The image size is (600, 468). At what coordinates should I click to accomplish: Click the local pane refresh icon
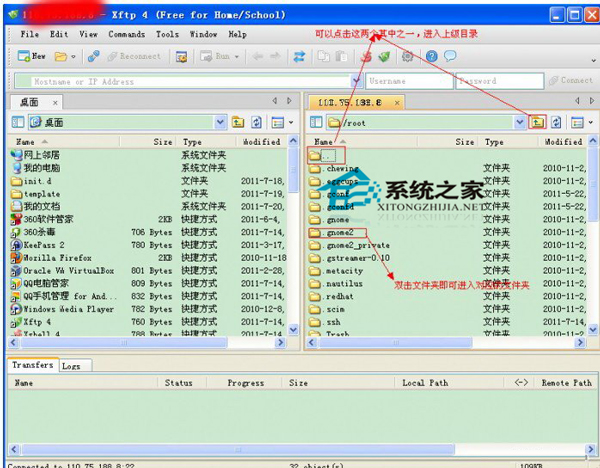coord(256,122)
